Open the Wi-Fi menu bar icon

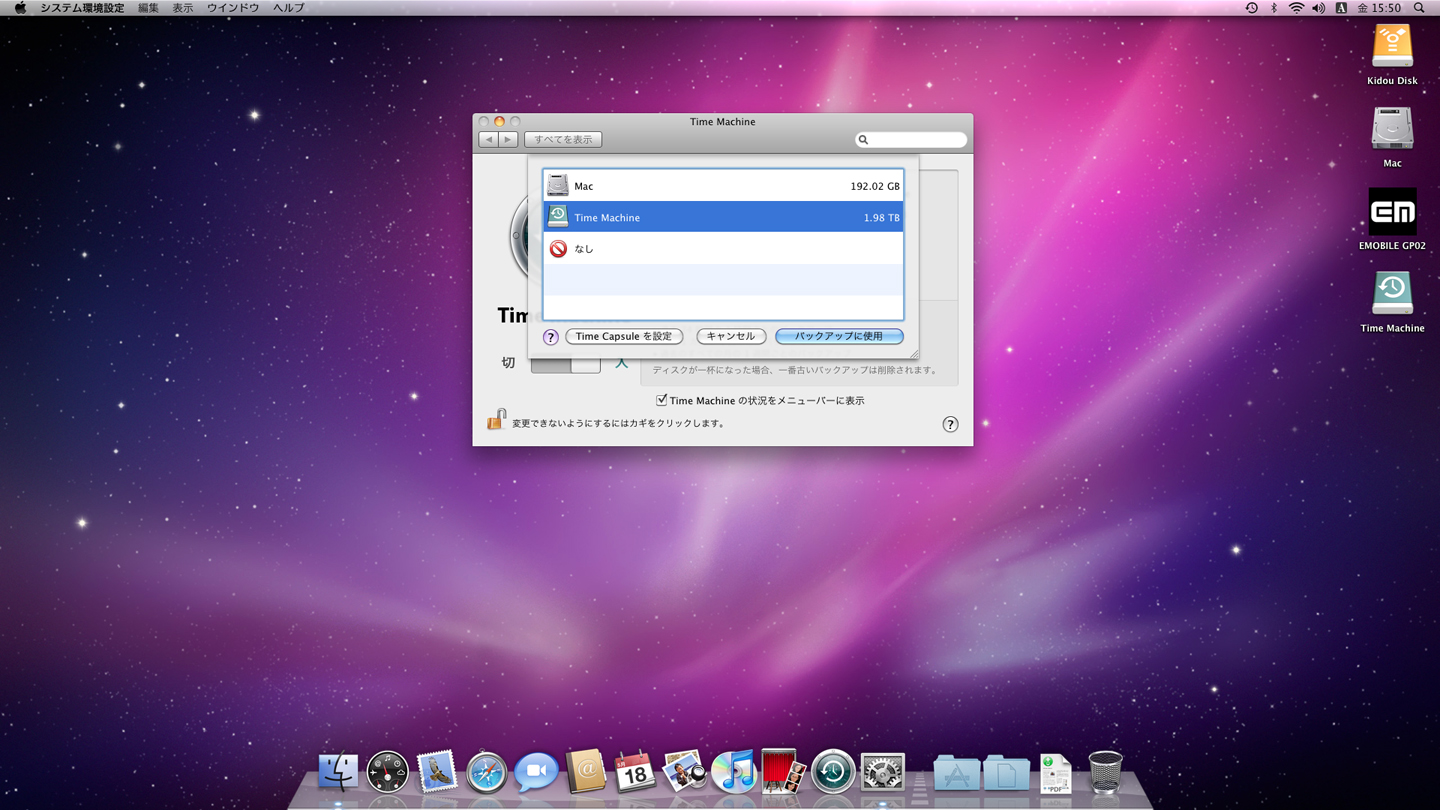[1296, 8]
